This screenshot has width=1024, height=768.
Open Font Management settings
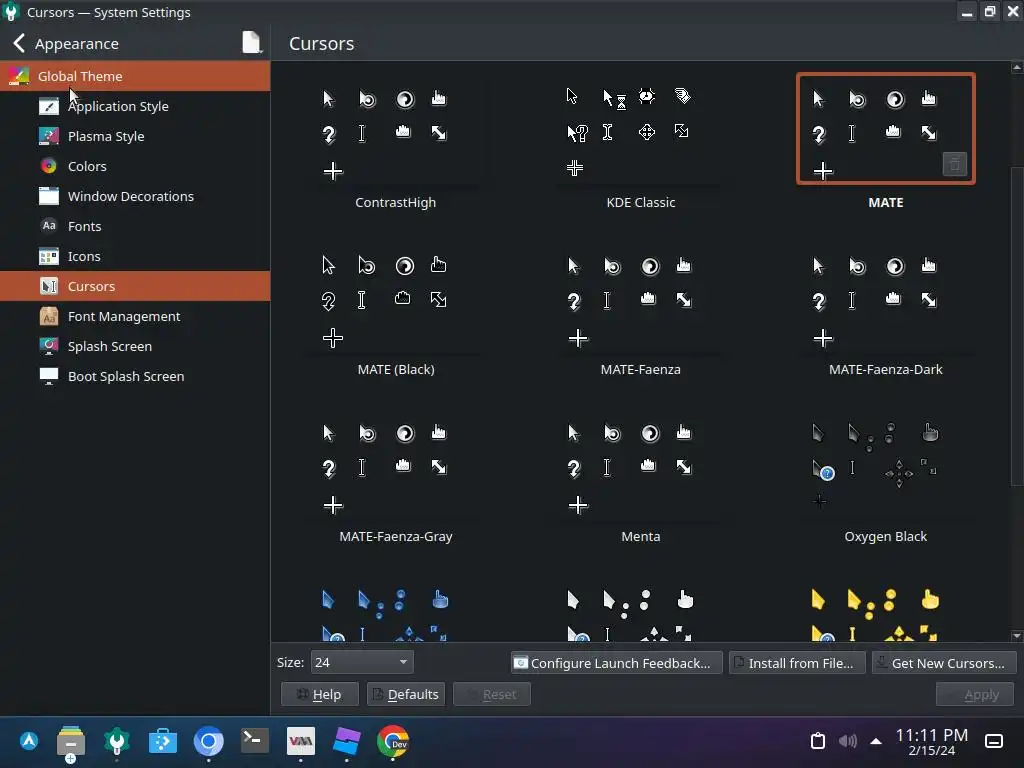(x=135, y=316)
